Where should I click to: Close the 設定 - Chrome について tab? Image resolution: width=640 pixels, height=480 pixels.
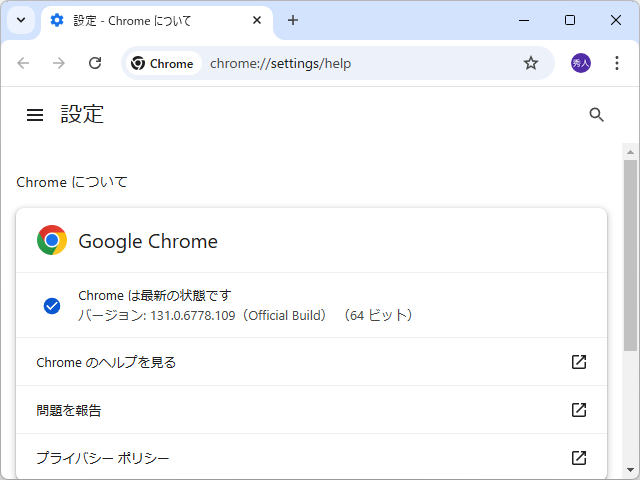click(257, 20)
